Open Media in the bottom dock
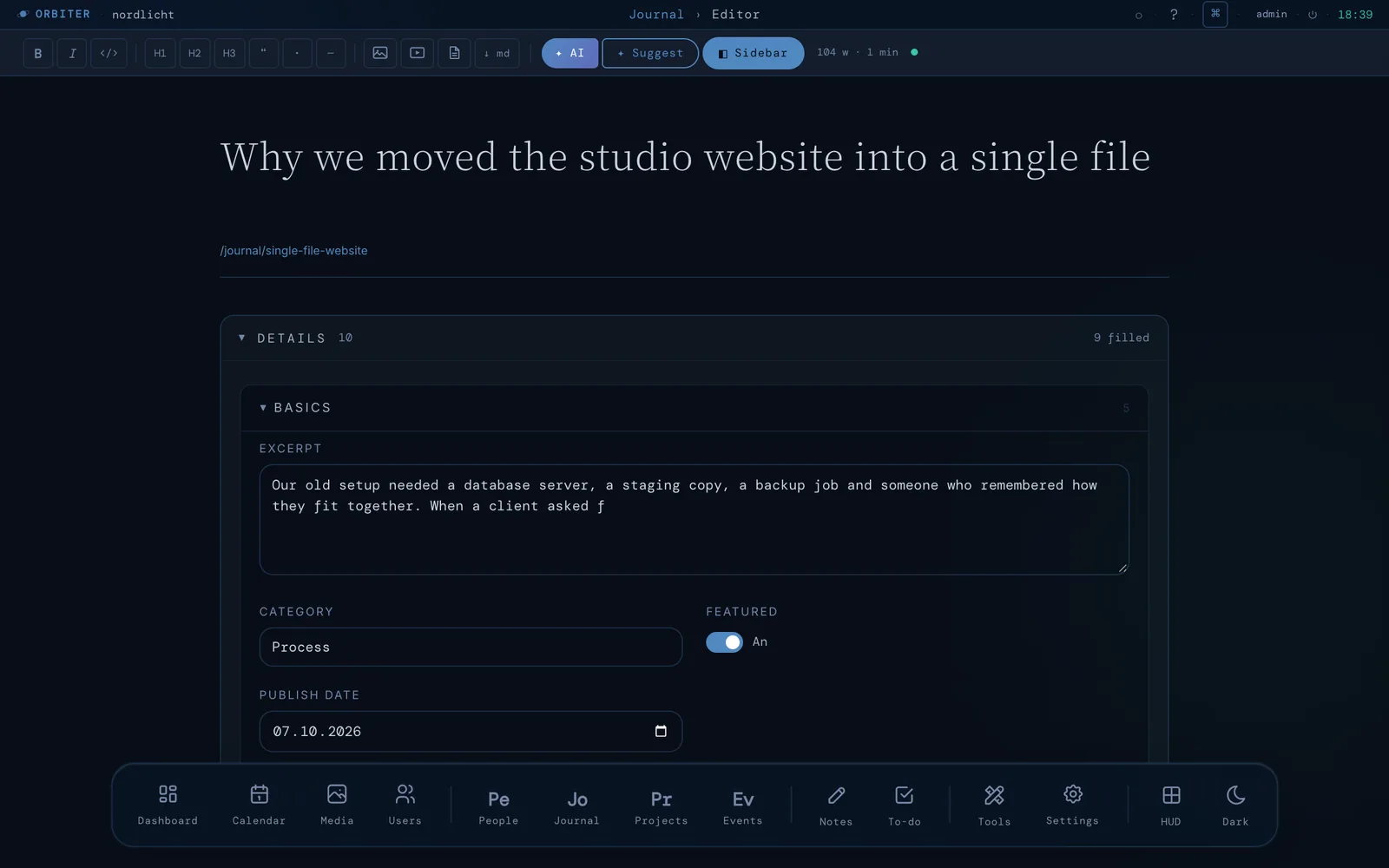Viewport: 1389px width, 868px height. [337, 805]
